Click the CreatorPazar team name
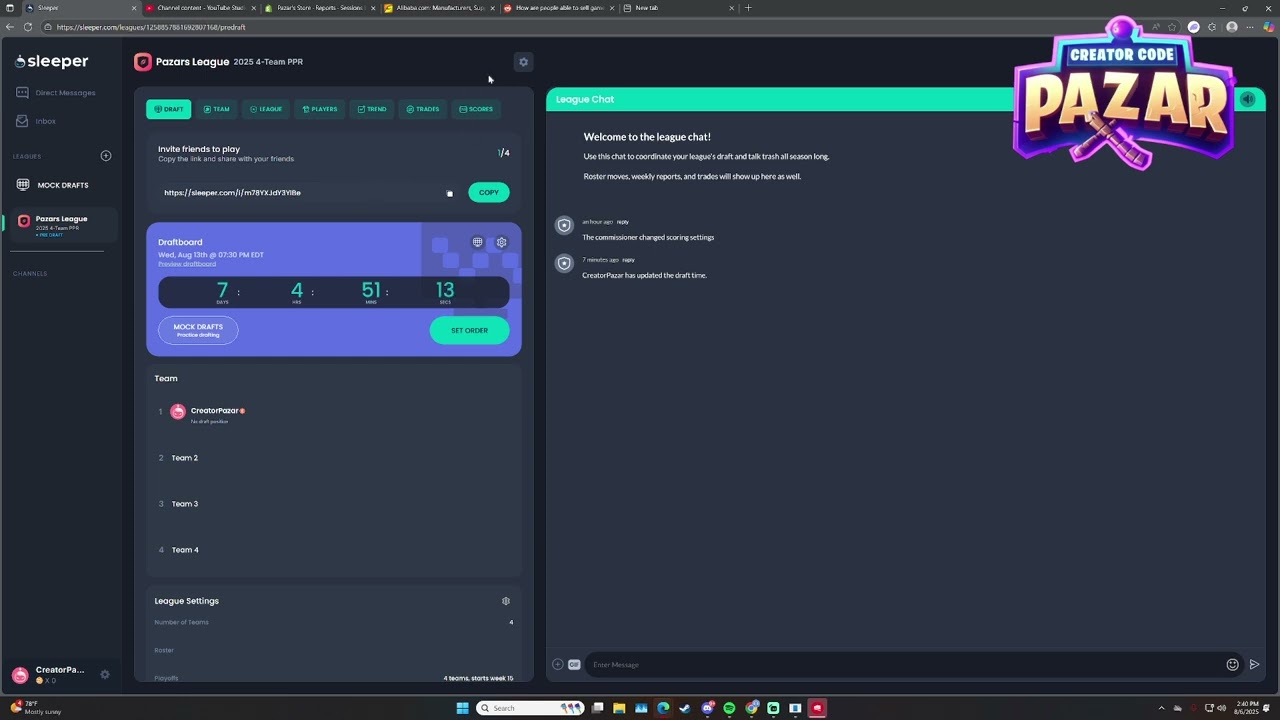 click(215, 411)
